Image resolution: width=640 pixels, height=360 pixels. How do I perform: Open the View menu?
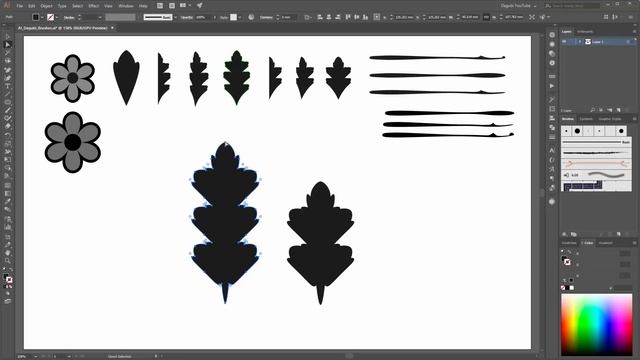108,6
